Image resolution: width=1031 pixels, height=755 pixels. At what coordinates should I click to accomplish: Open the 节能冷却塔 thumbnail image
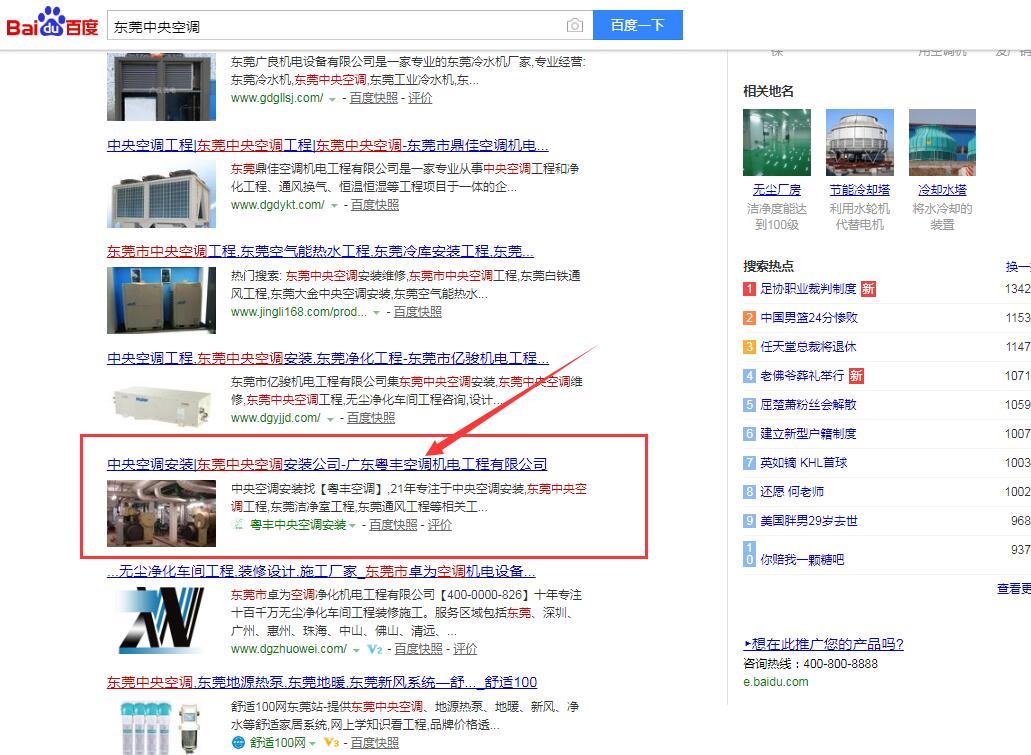point(859,142)
